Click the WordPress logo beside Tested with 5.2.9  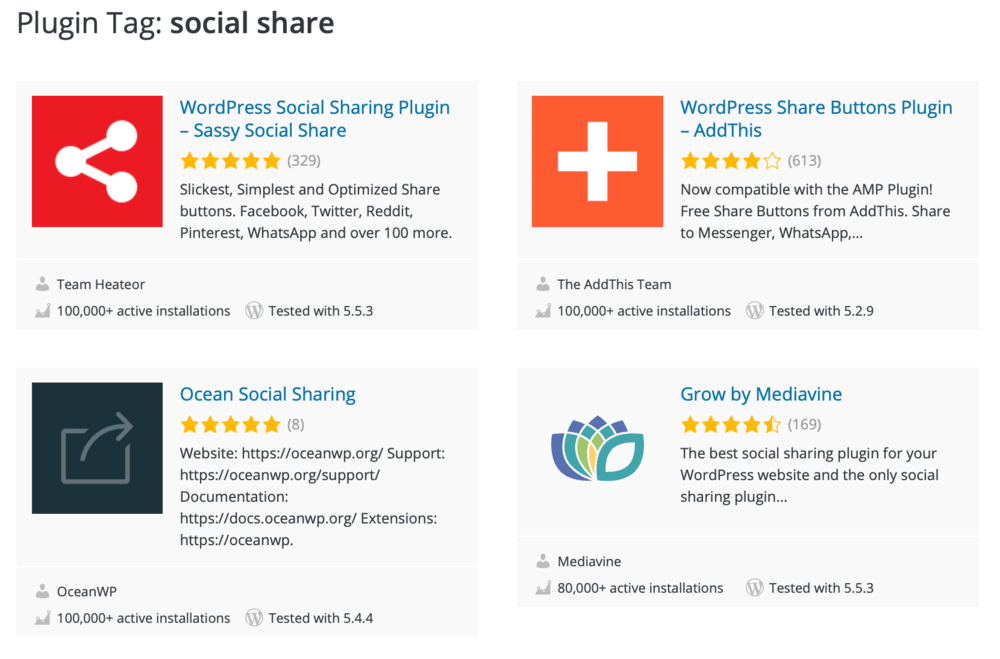[753, 310]
